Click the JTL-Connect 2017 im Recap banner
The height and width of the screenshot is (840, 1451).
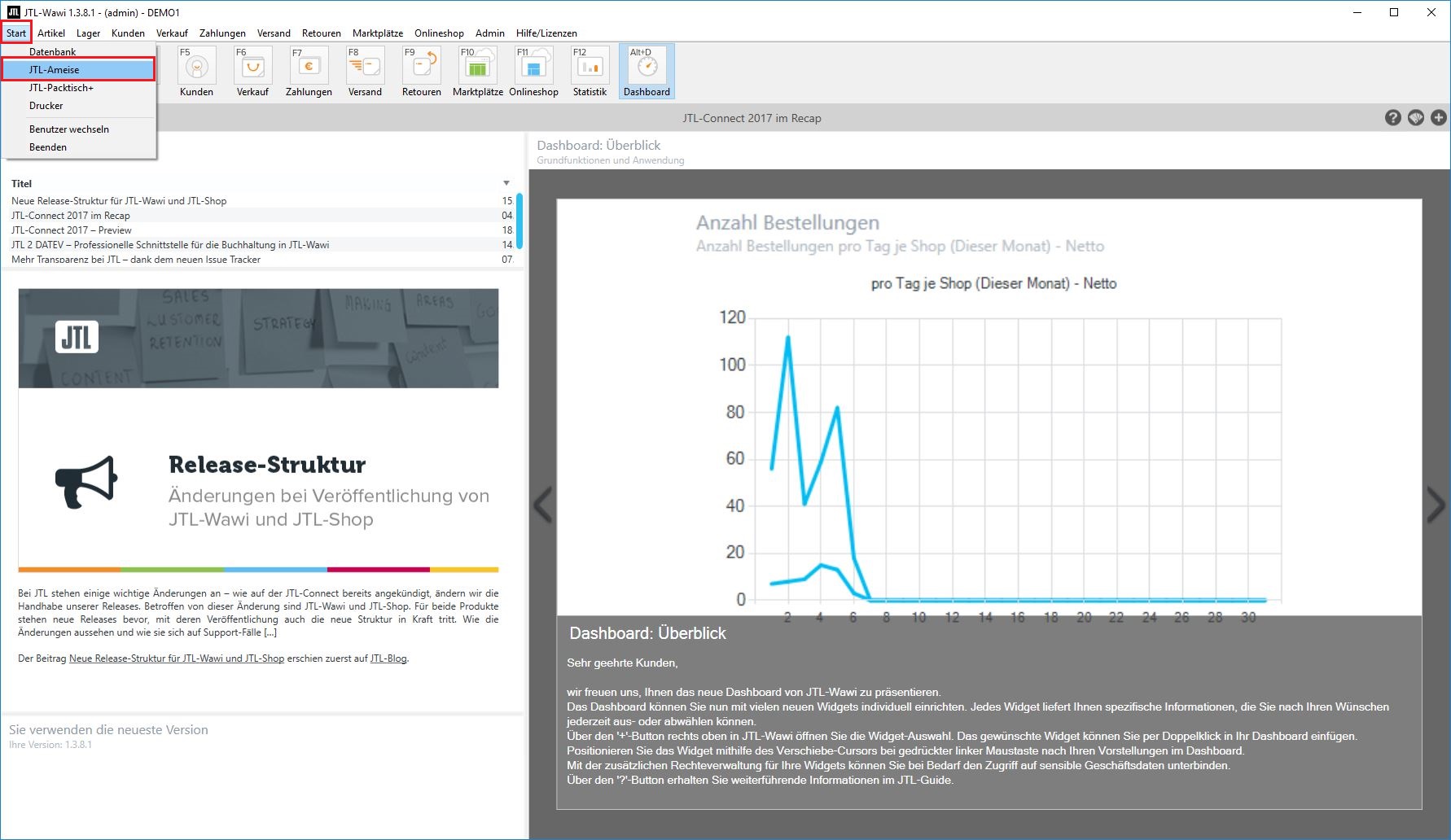click(752, 118)
